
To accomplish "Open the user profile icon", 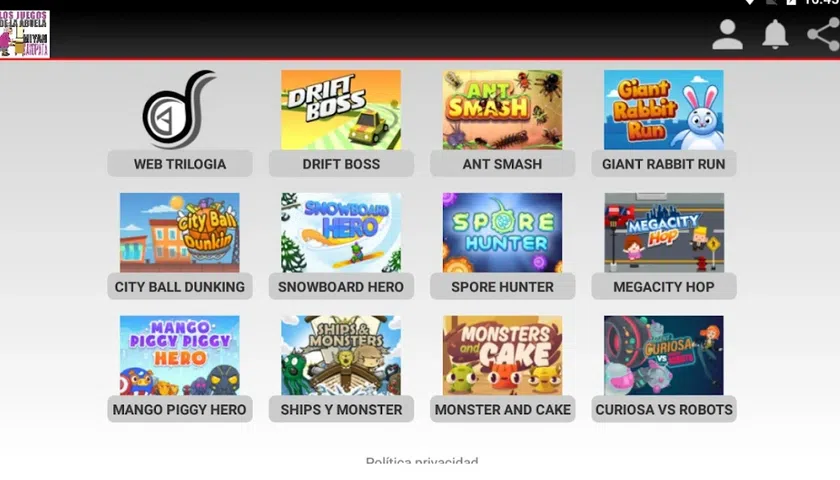I will pyautogui.click(x=727, y=35).
